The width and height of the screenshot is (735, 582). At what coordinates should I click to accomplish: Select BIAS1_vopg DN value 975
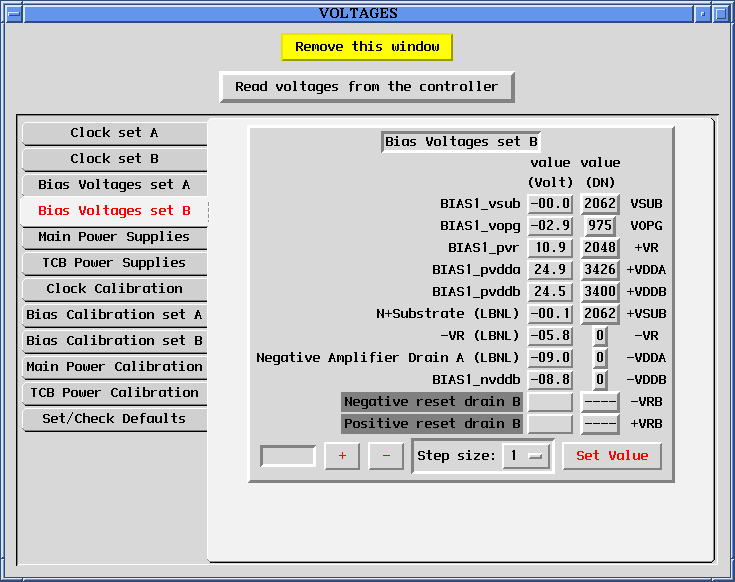(600, 226)
